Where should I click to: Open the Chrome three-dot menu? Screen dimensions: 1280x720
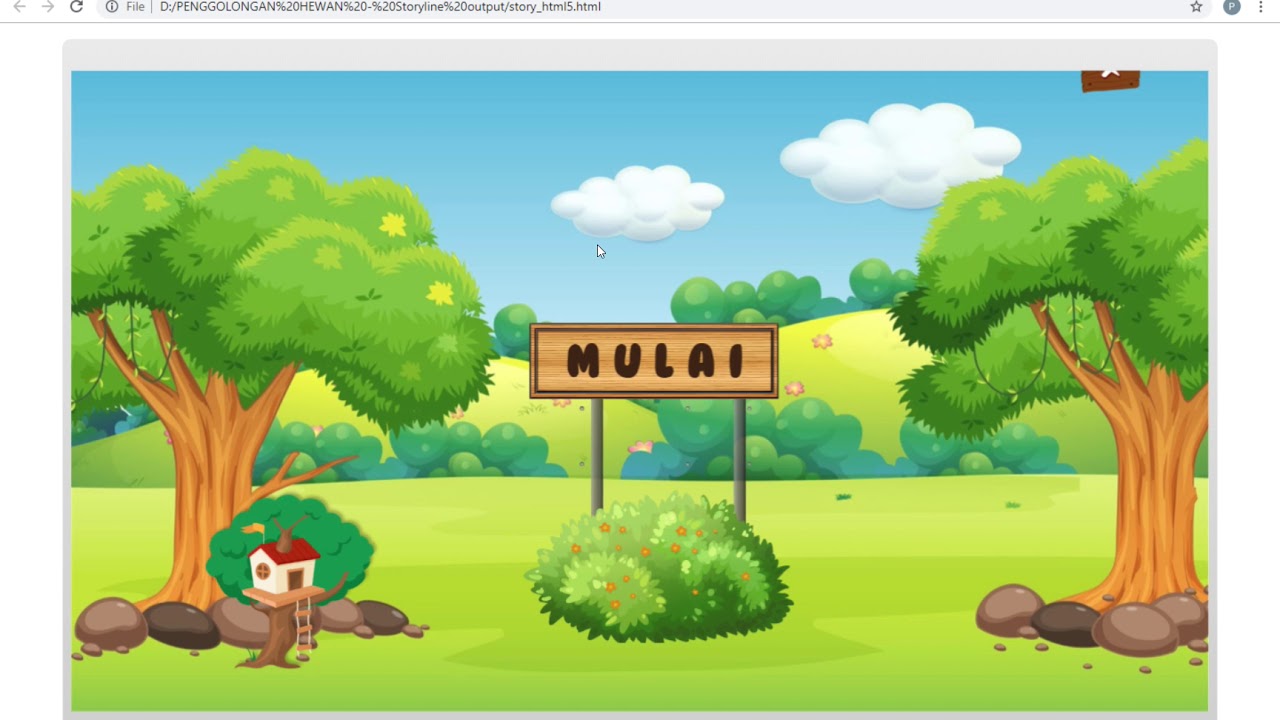(x=1261, y=7)
